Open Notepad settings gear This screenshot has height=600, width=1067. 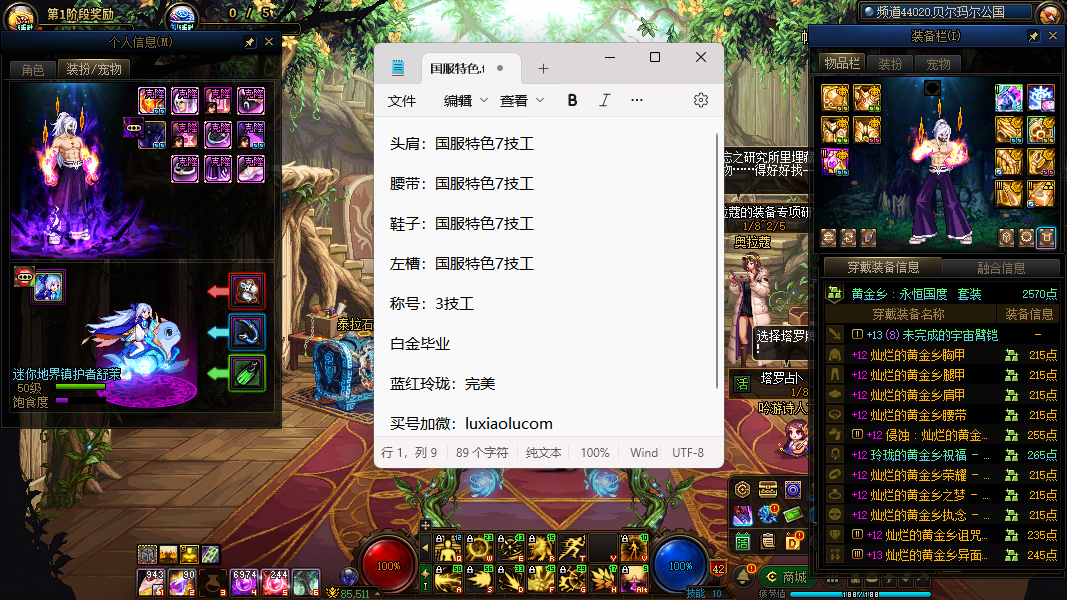pos(700,100)
